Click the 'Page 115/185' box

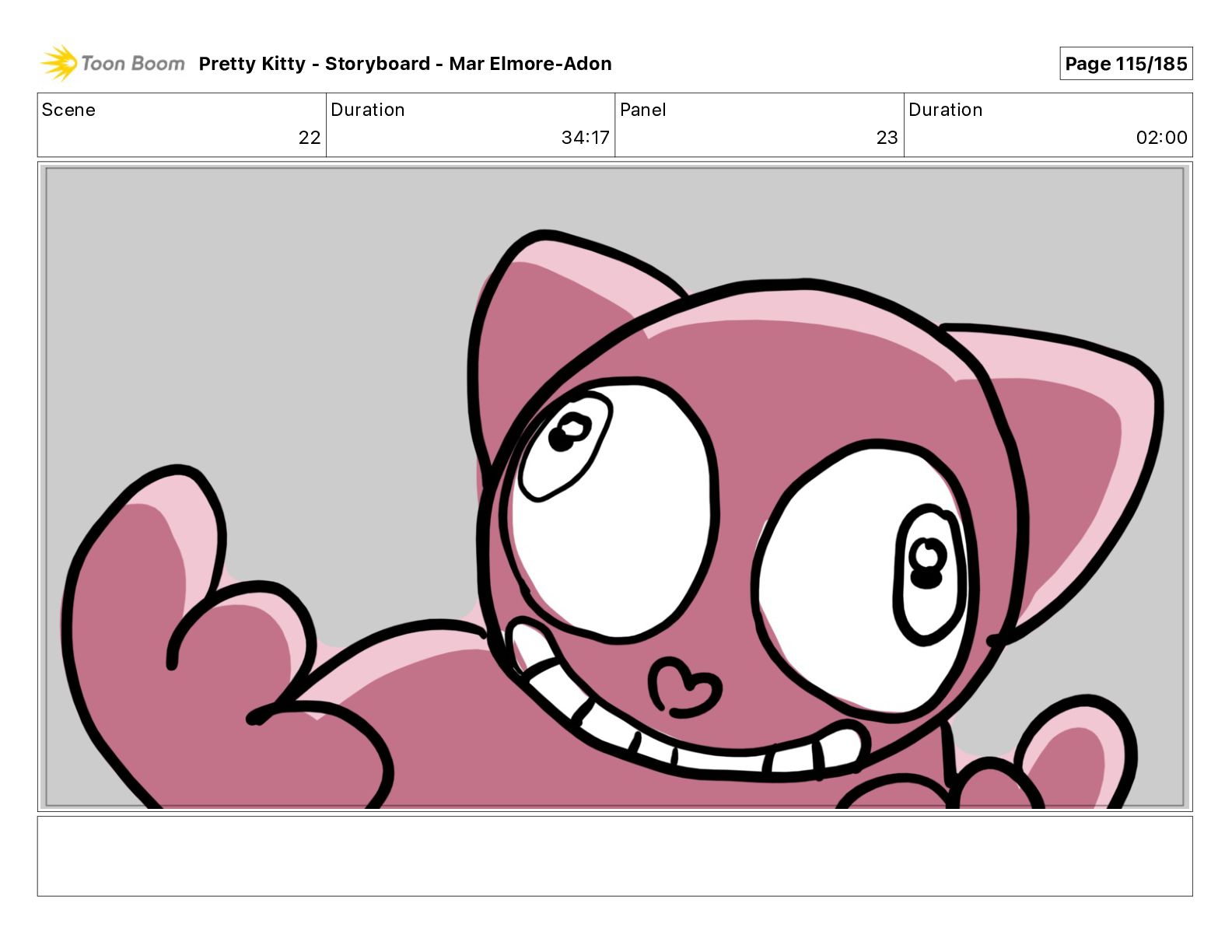coord(1125,64)
